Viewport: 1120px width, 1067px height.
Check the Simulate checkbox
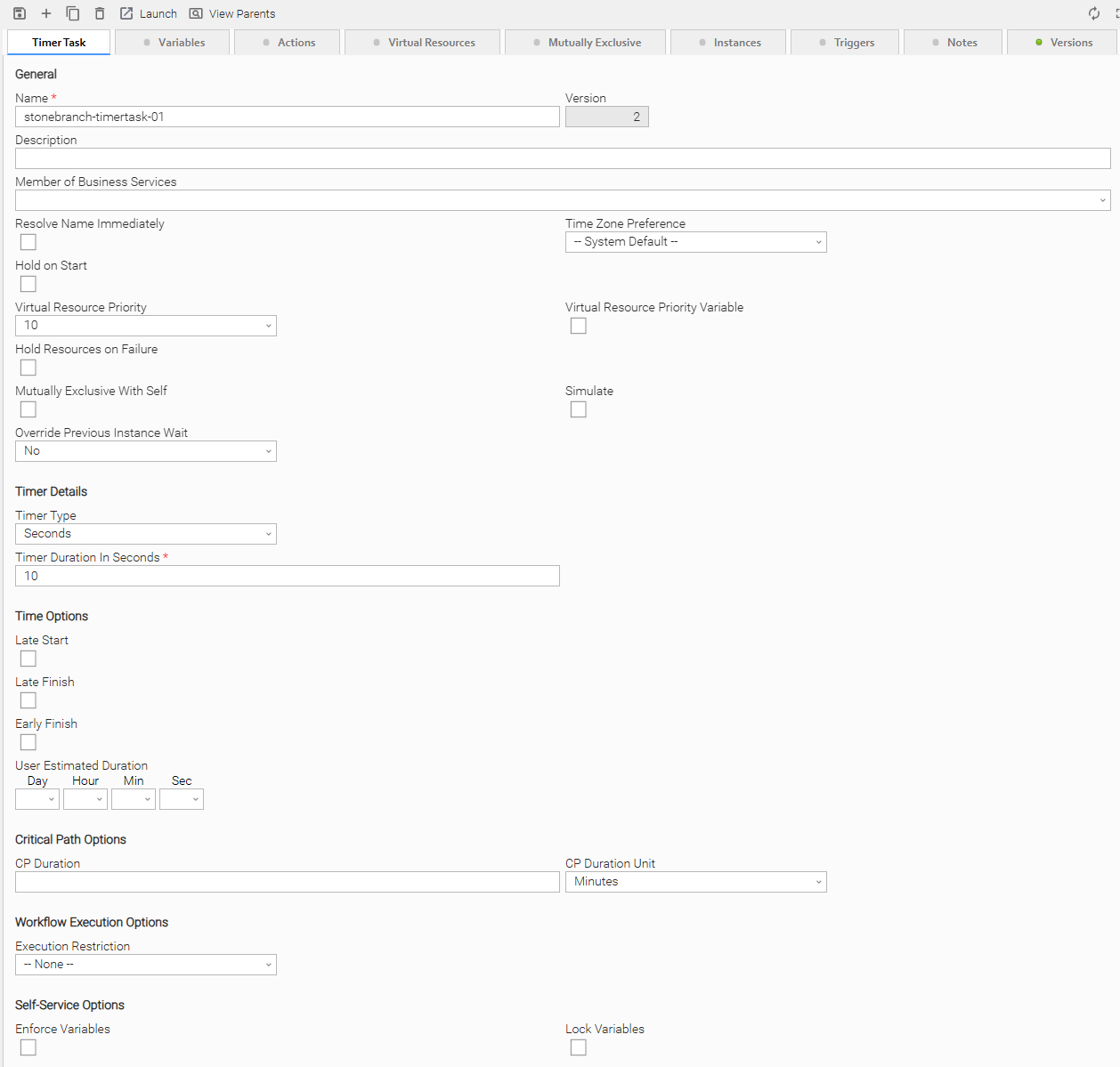(x=579, y=409)
